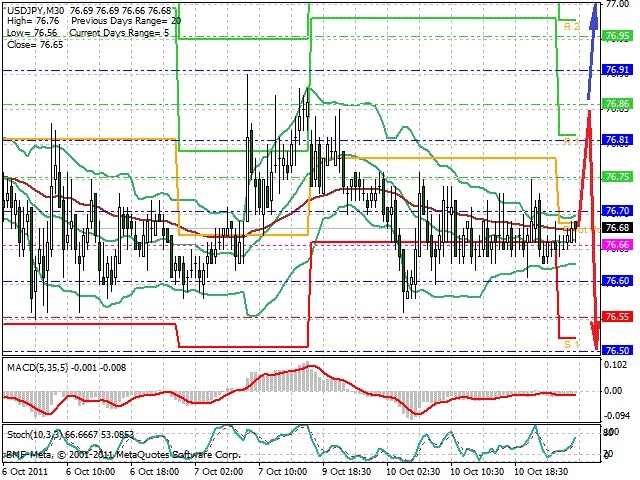Click the blue 76.81 price label
640x480 pixels.
617,140
